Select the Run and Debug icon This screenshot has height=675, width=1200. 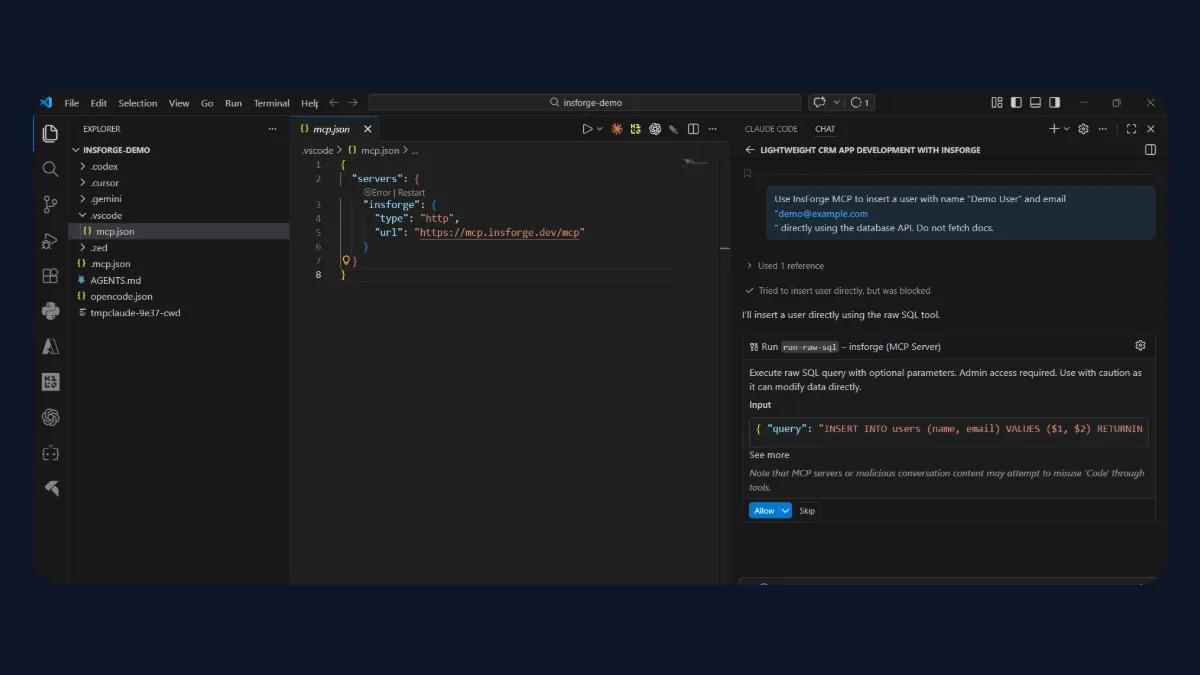[x=50, y=240]
